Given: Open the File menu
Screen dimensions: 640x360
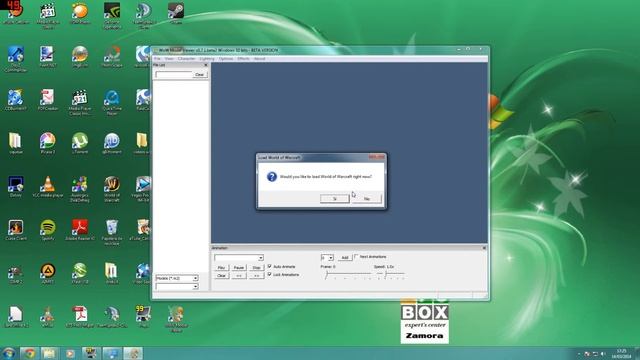Looking at the screenshot, I should [157, 59].
